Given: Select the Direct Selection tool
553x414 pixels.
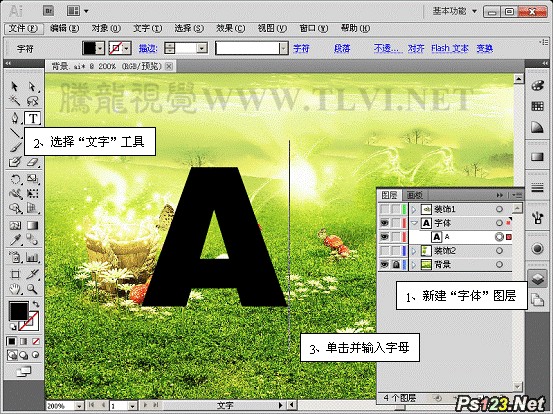Looking at the screenshot, I should (x=32, y=86).
